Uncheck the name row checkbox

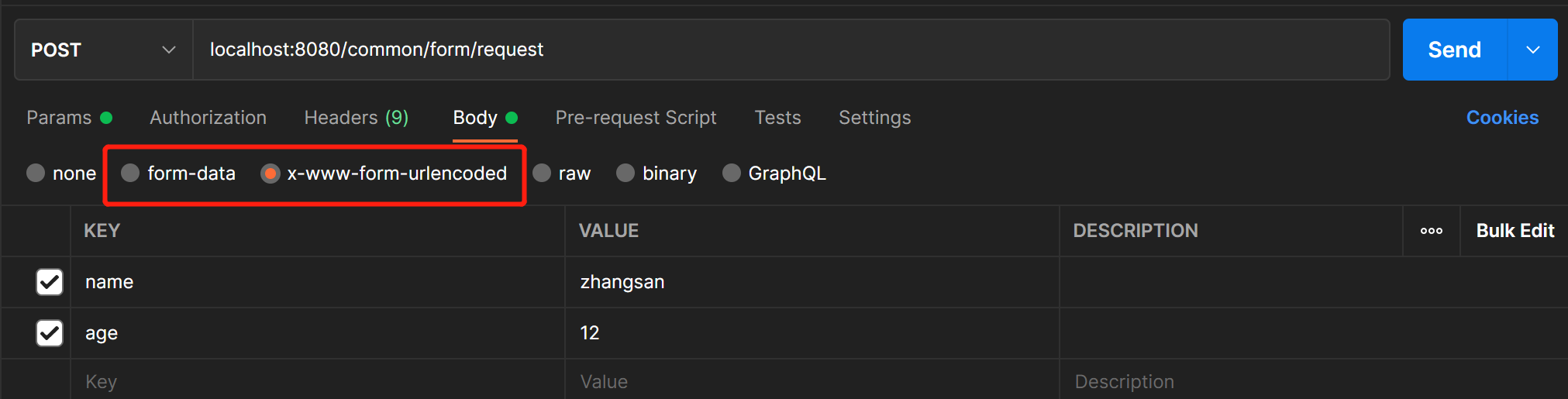[50, 282]
